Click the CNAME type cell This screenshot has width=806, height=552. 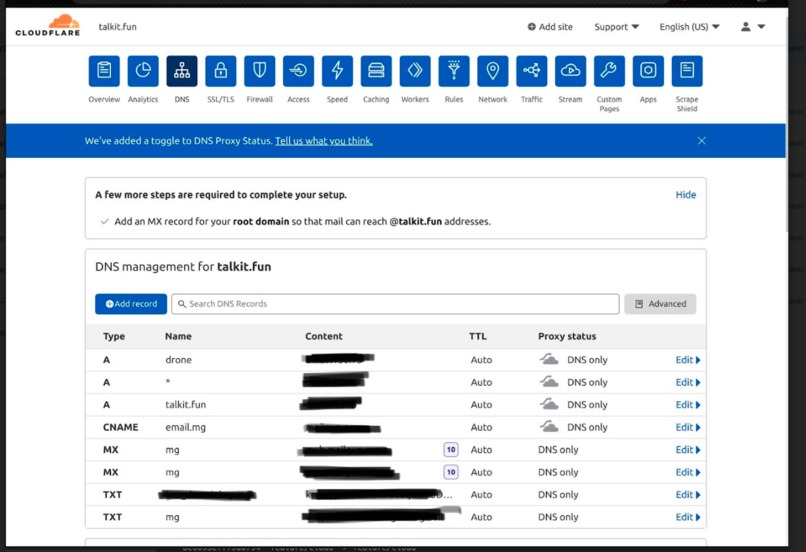click(x=120, y=427)
